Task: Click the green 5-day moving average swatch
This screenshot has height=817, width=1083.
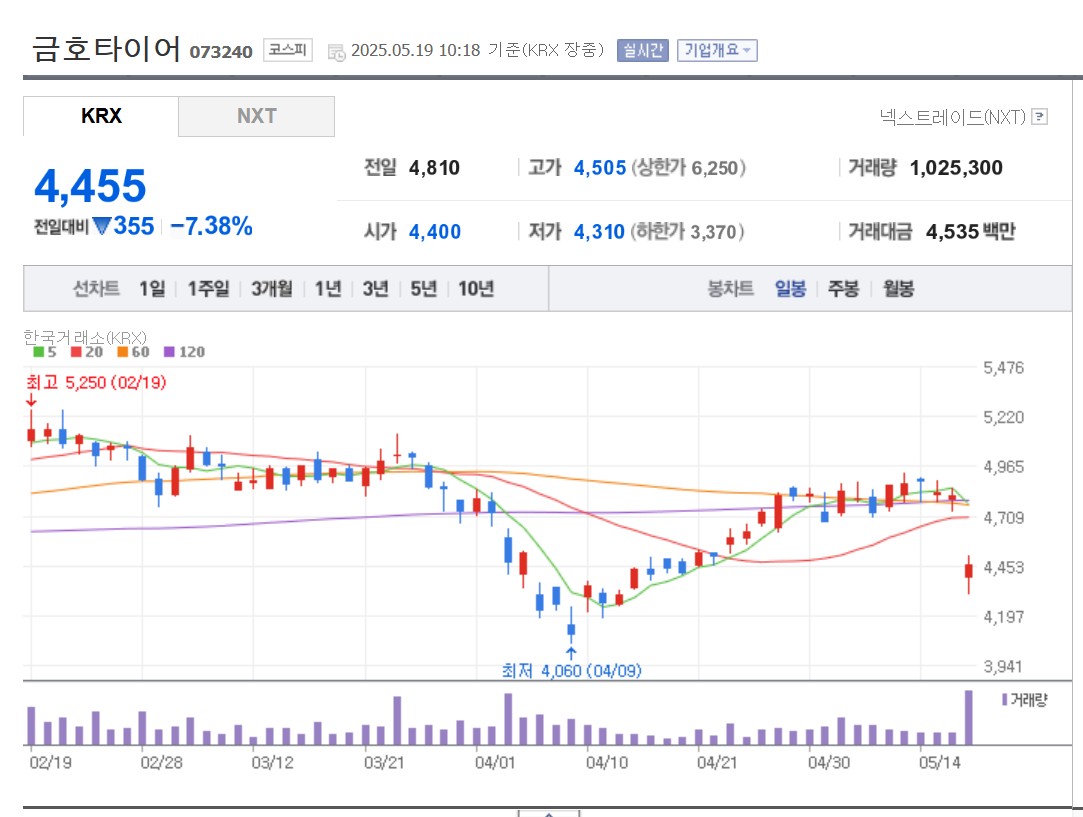Action: click(38, 352)
